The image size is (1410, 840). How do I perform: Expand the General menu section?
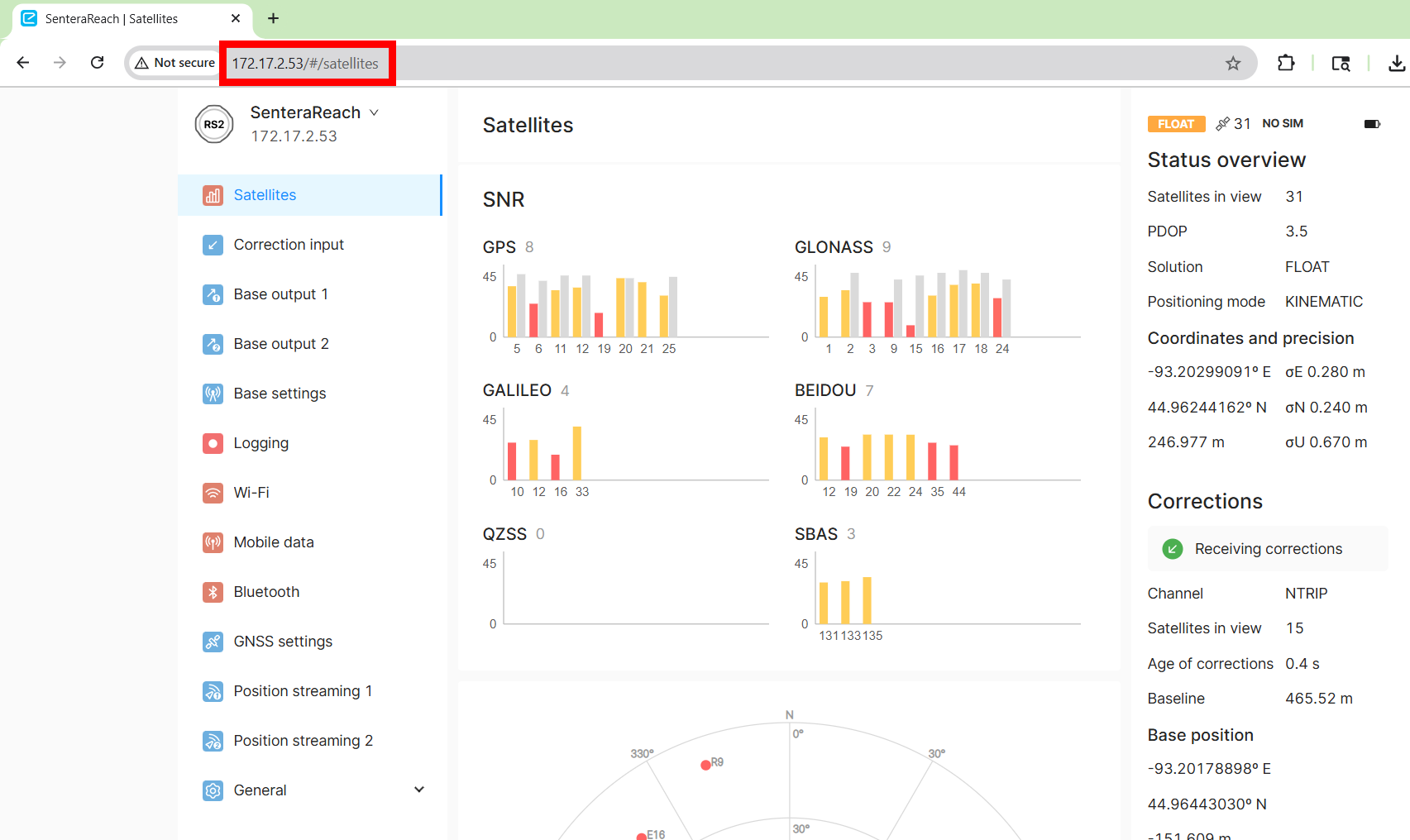(x=418, y=790)
